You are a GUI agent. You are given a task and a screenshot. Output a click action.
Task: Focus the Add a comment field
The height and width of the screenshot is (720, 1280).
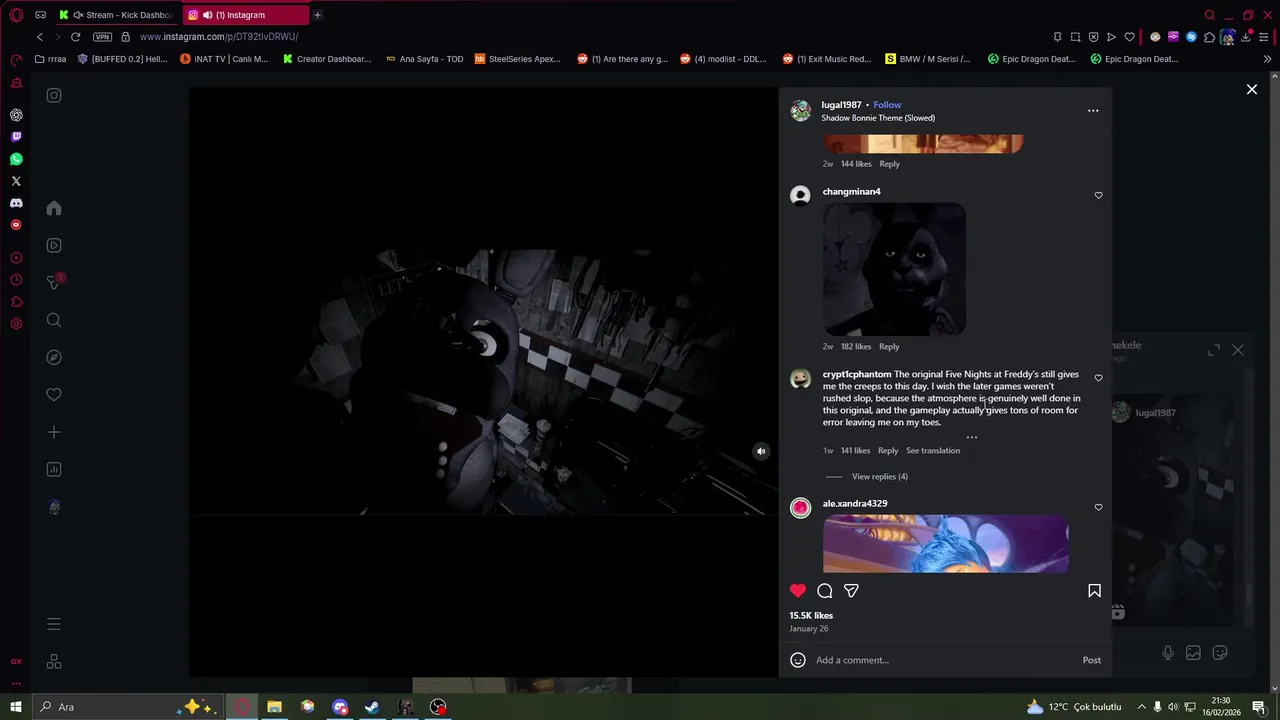click(x=944, y=660)
